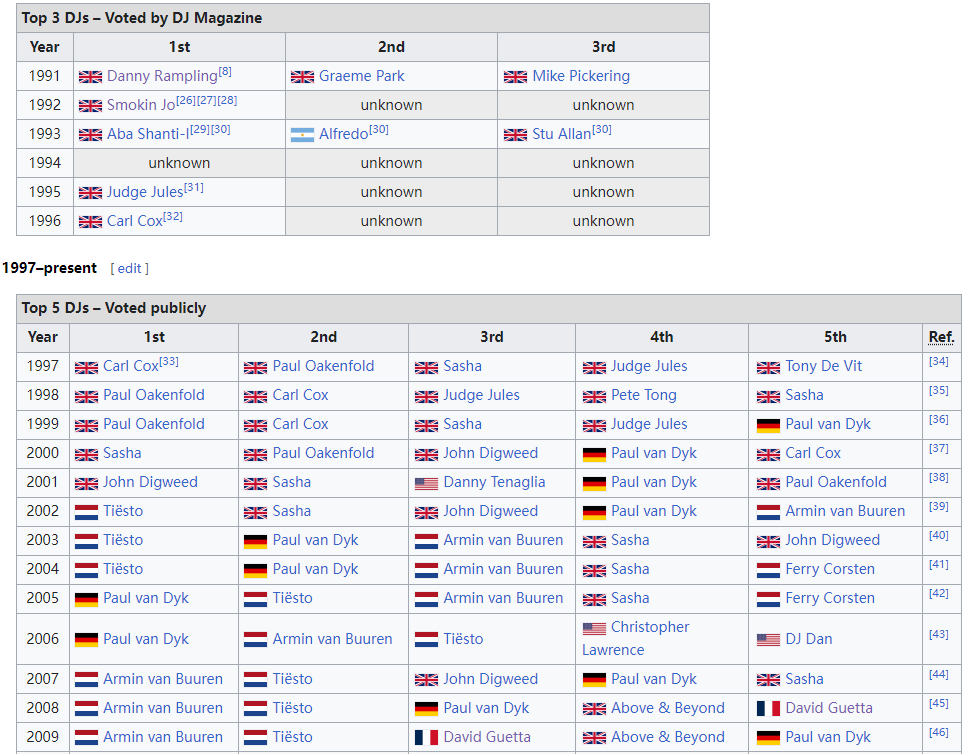The image size is (969, 754).
Task: Select 'Top 3 DJs – Voted by DJ Magazine' caption
Action: pos(142,18)
